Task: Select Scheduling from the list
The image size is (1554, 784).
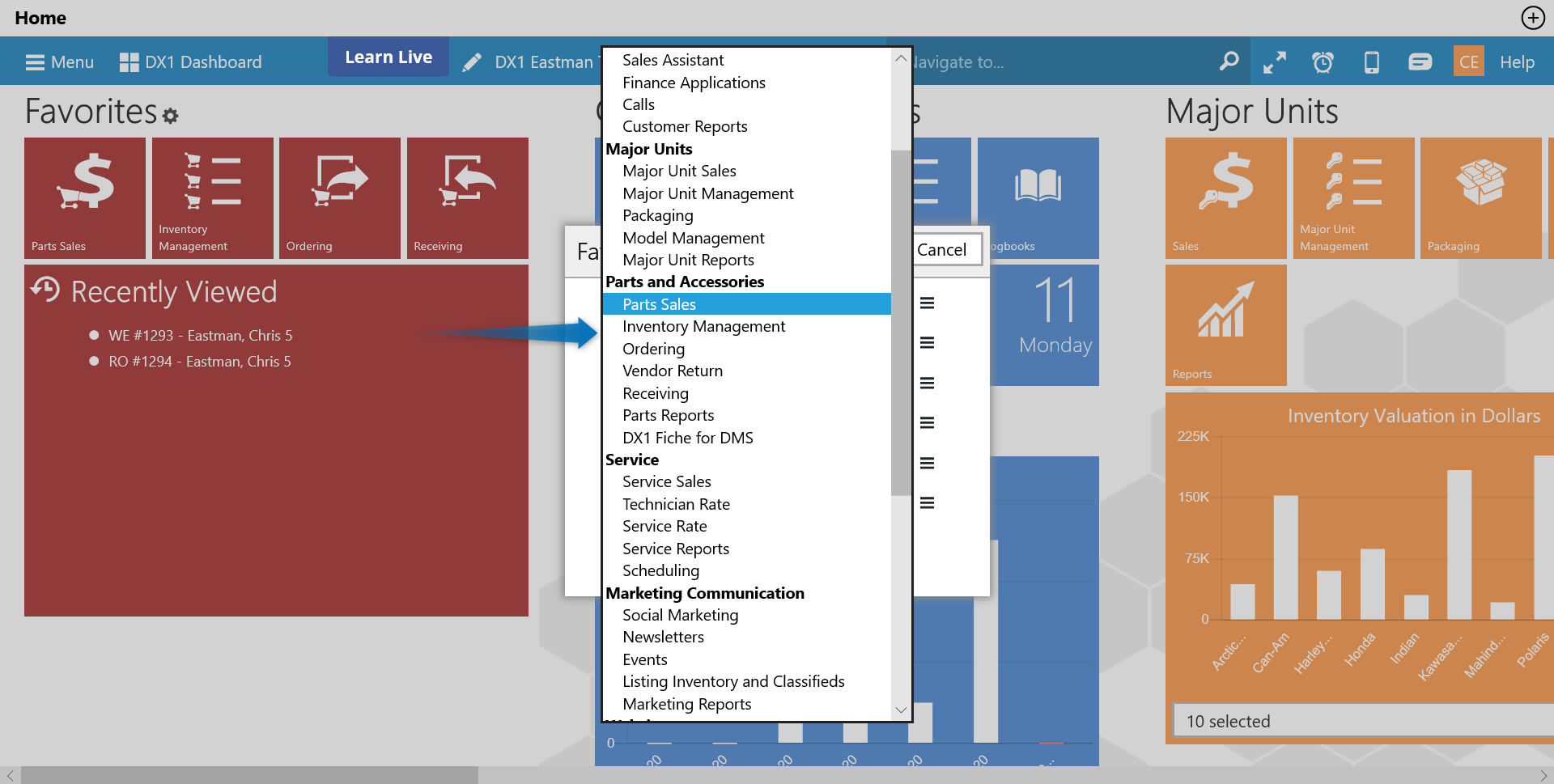Action: pos(747,570)
